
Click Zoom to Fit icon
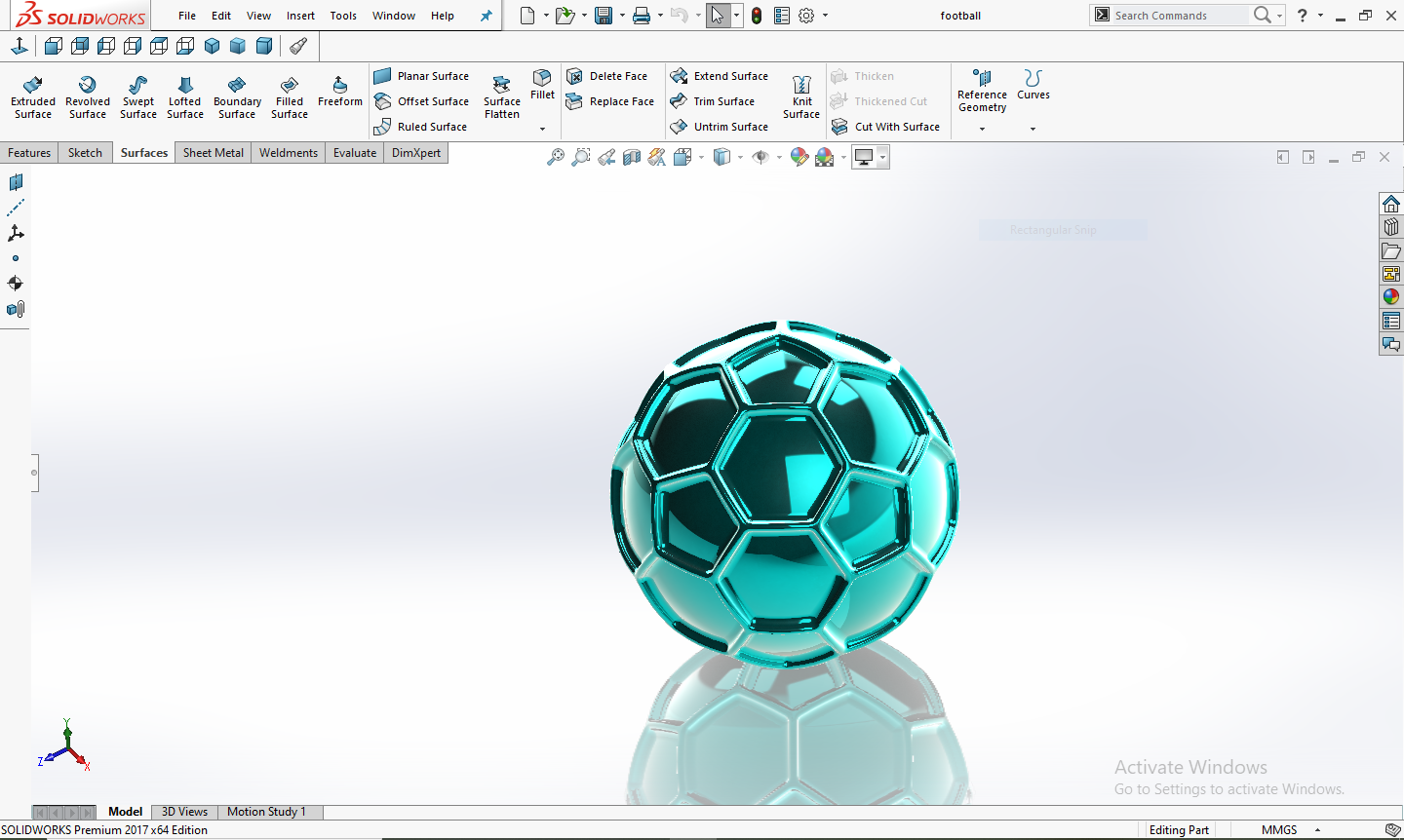tap(556, 157)
